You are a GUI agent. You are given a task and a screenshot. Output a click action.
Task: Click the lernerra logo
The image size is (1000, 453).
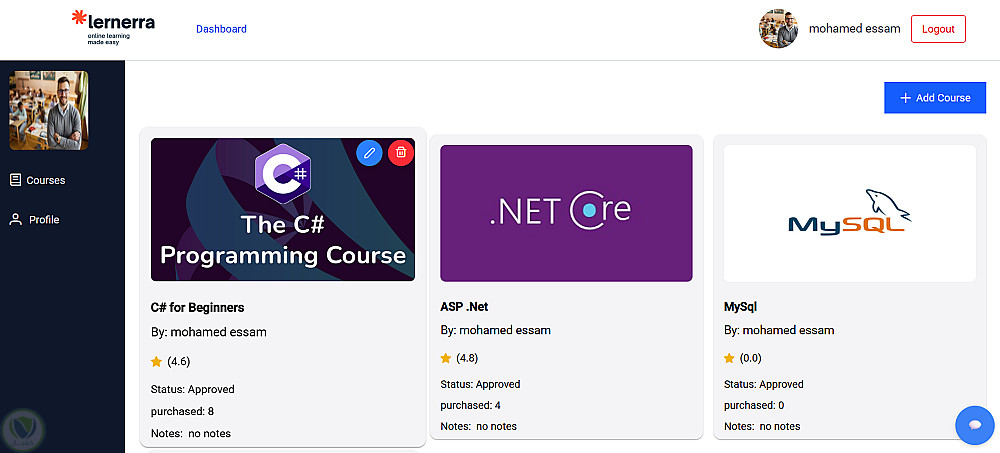(x=113, y=29)
